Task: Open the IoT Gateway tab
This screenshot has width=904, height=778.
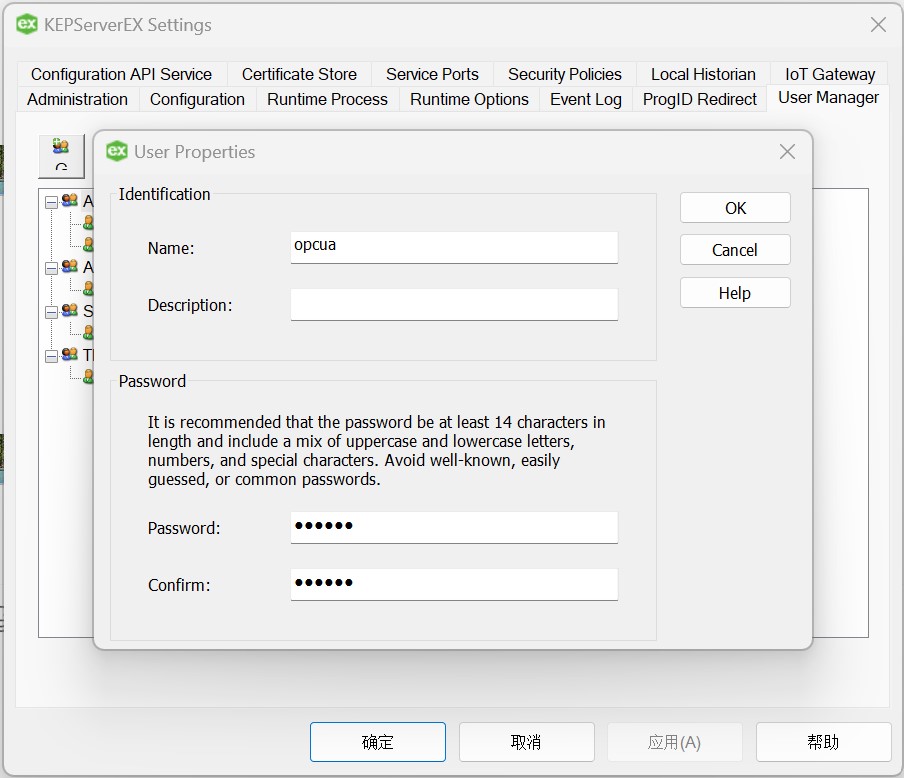Action: pos(829,74)
